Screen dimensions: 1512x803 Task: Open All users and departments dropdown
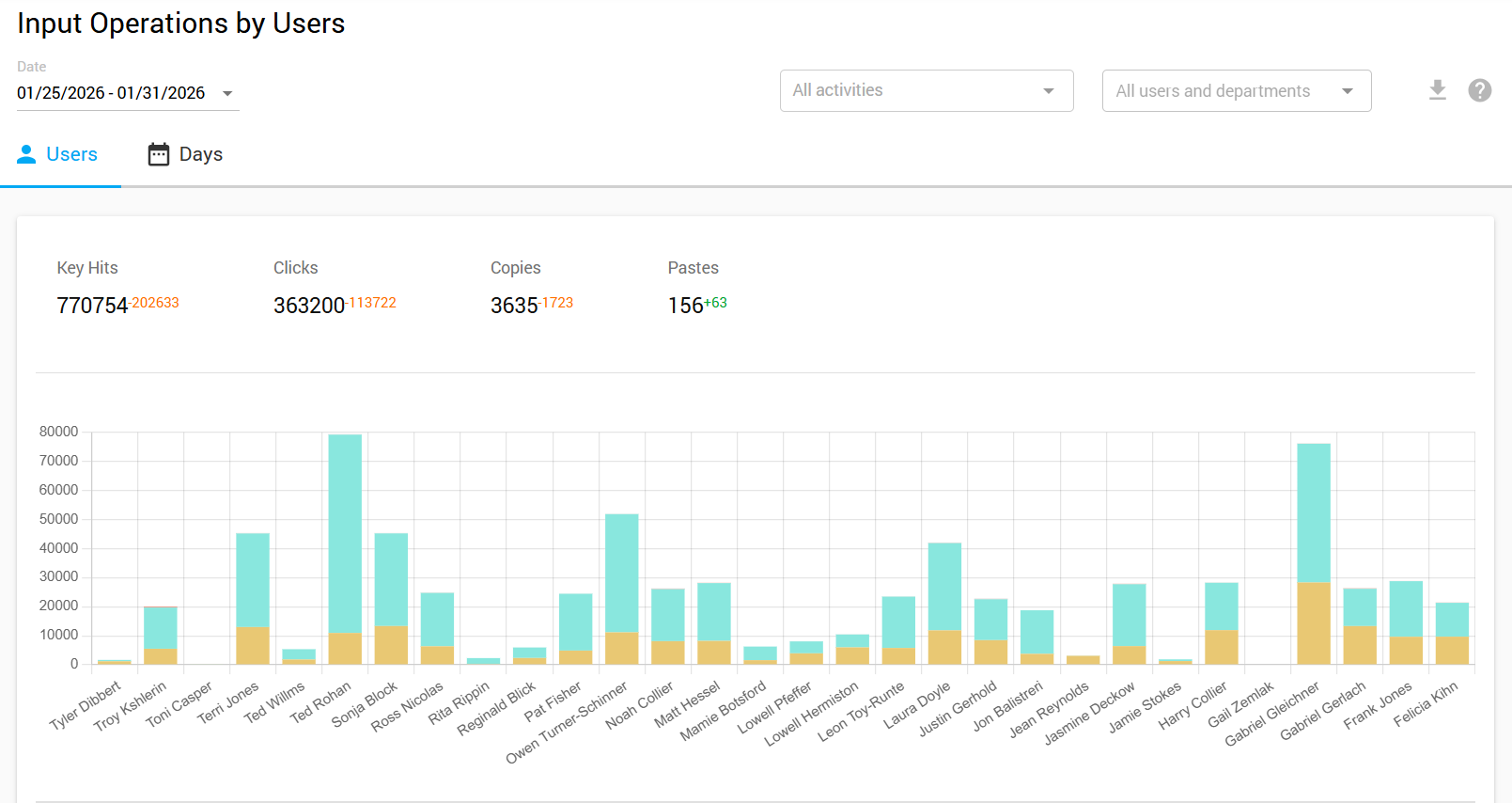click(x=1236, y=91)
